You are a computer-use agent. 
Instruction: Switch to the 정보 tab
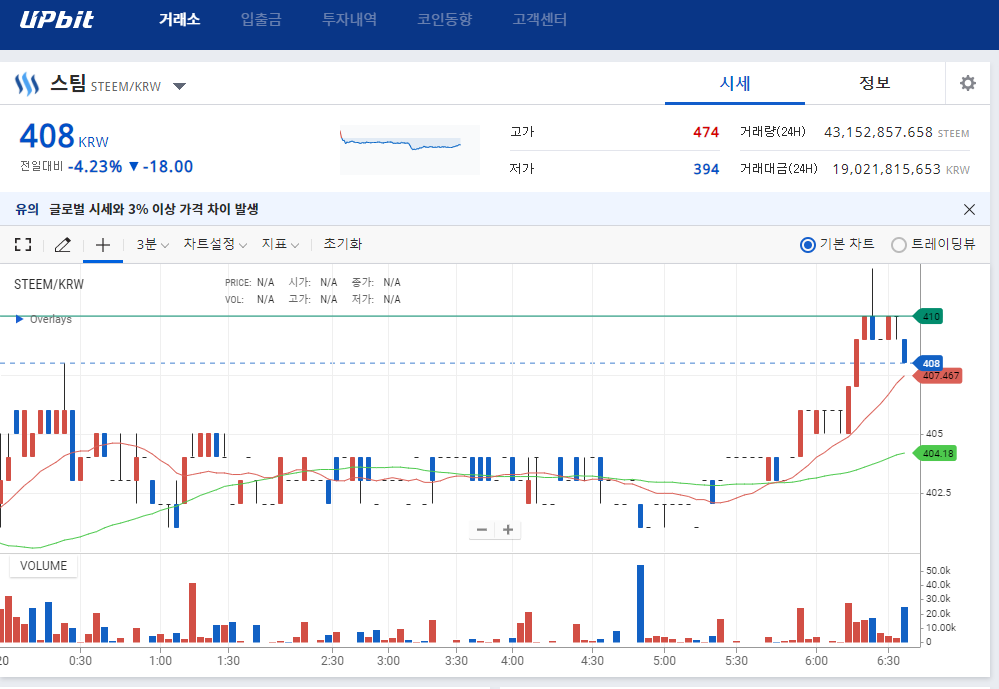pyautogui.click(x=874, y=83)
